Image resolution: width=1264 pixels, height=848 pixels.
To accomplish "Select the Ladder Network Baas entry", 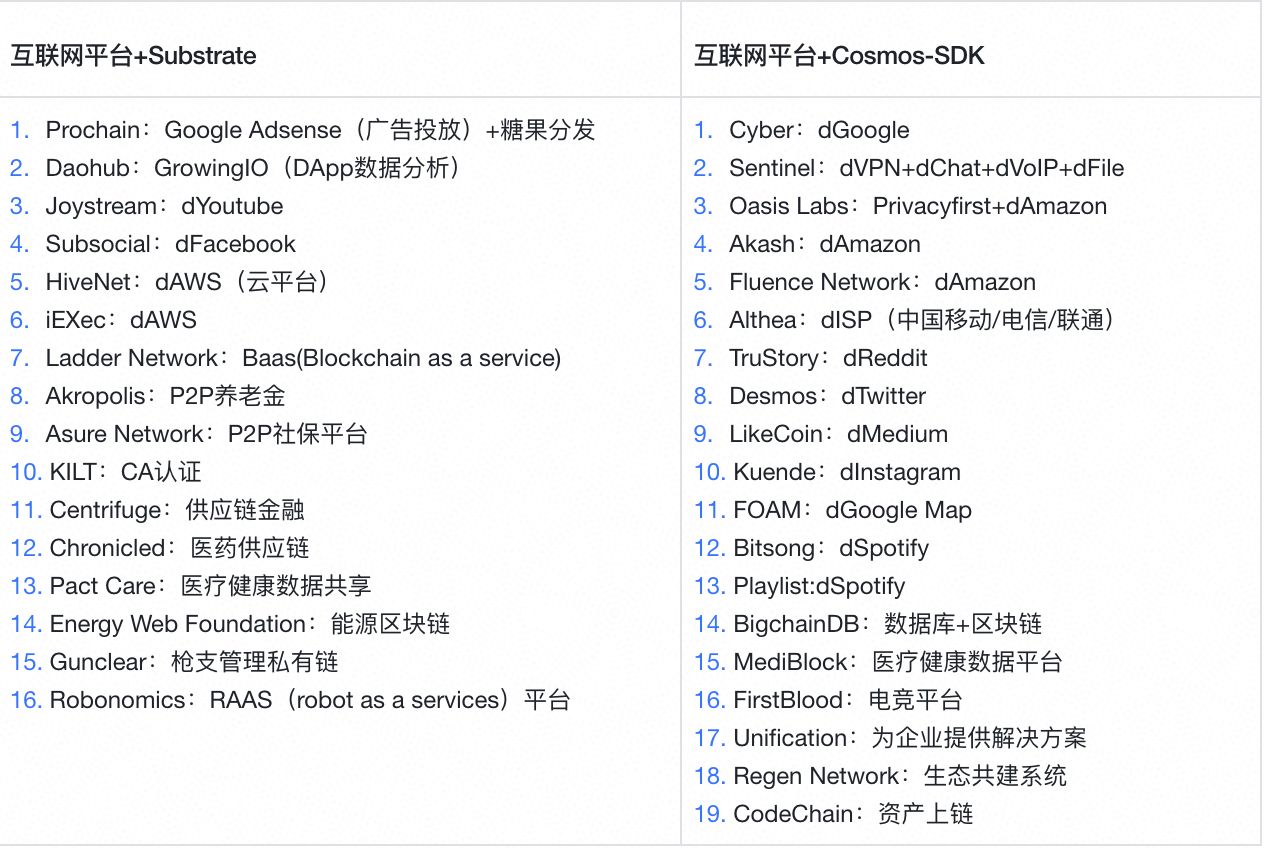I will 304,358.
